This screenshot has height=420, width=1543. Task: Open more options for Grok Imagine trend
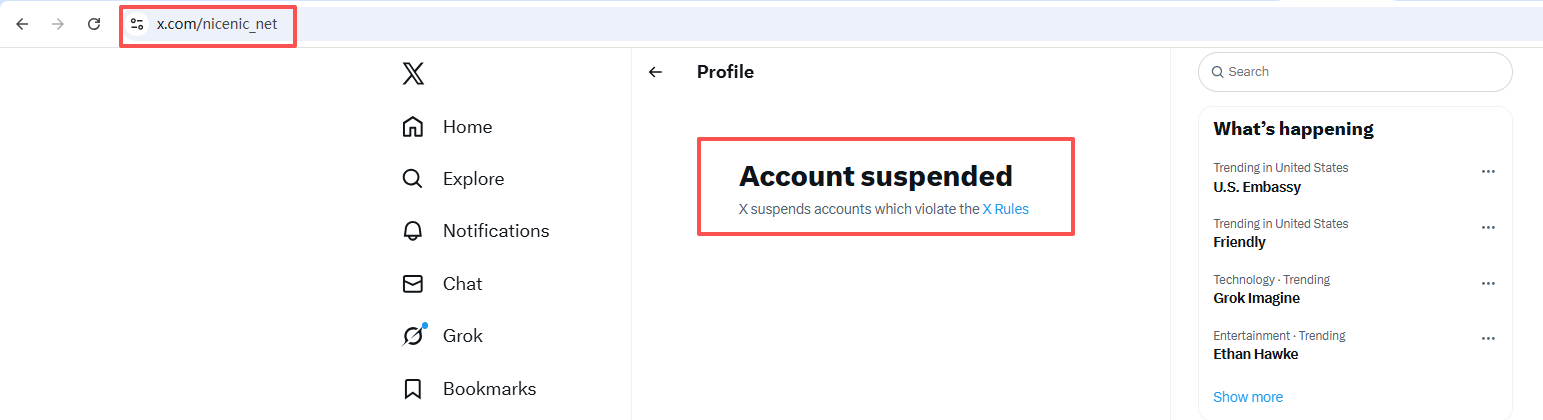click(x=1488, y=283)
